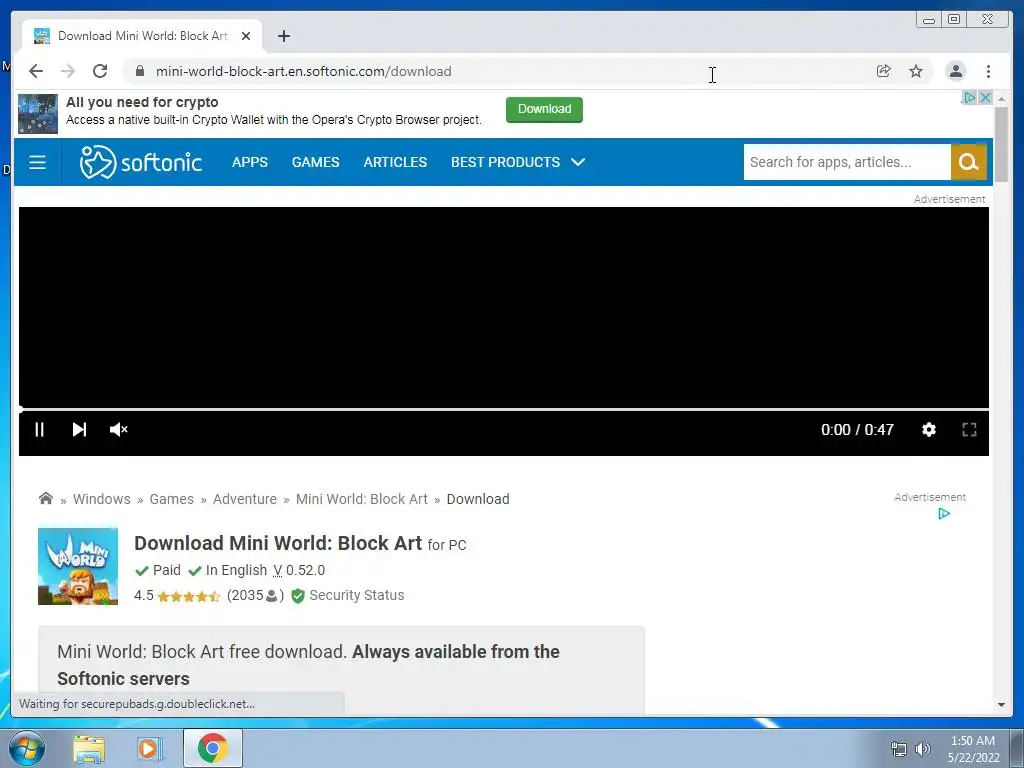Click the page vertical scrollbar thumb
1024x768 pixels.
tap(1001, 145)
